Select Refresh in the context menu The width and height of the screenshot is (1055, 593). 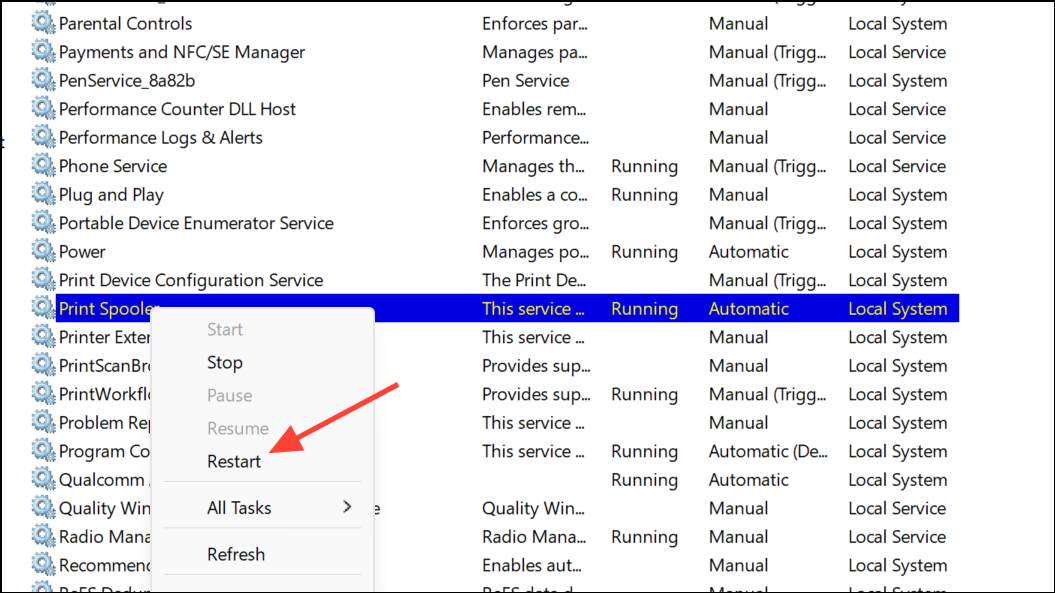[x=236, y=555]
